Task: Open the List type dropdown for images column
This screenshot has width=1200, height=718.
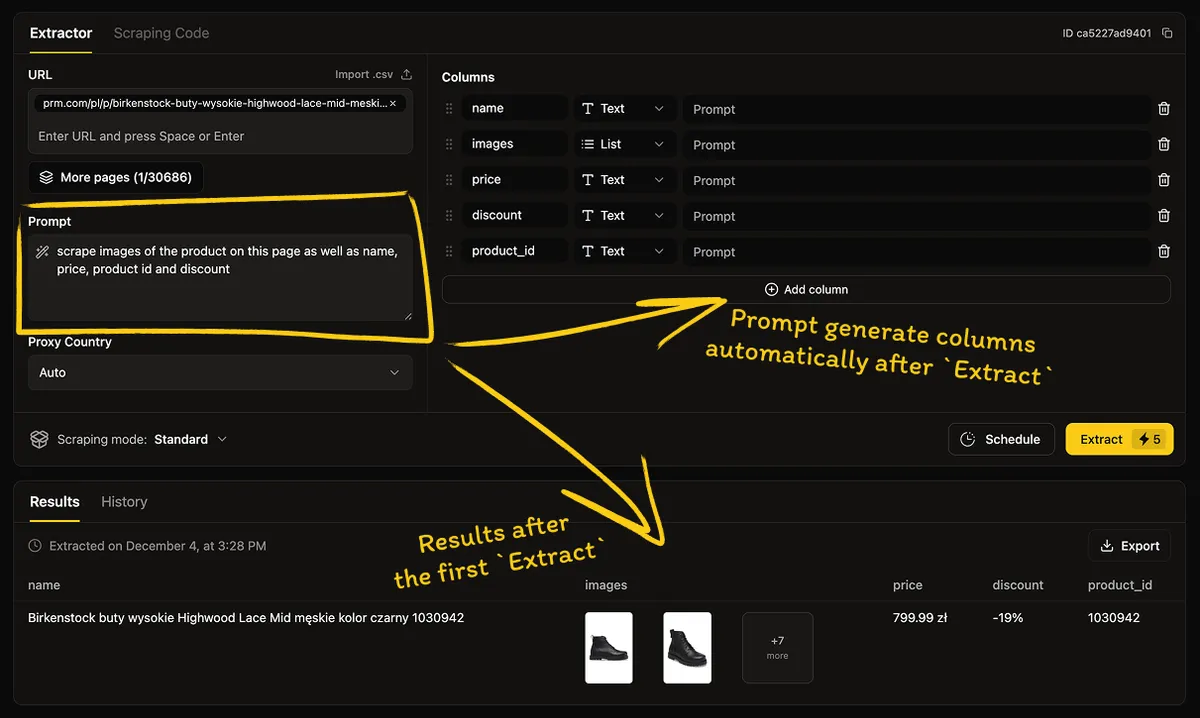Action: [x=623, y=143]
